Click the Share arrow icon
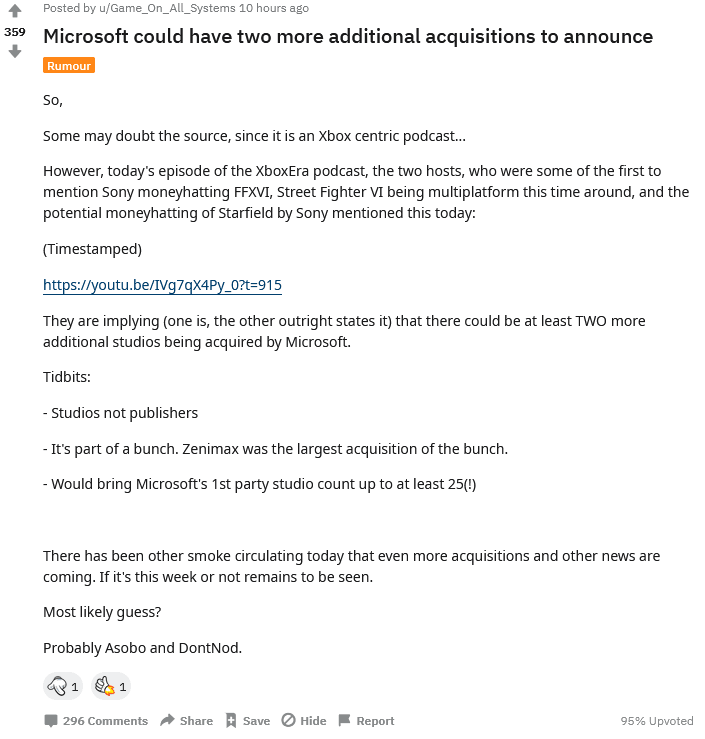This screenshot has width=705, height=739. point(168,720)
